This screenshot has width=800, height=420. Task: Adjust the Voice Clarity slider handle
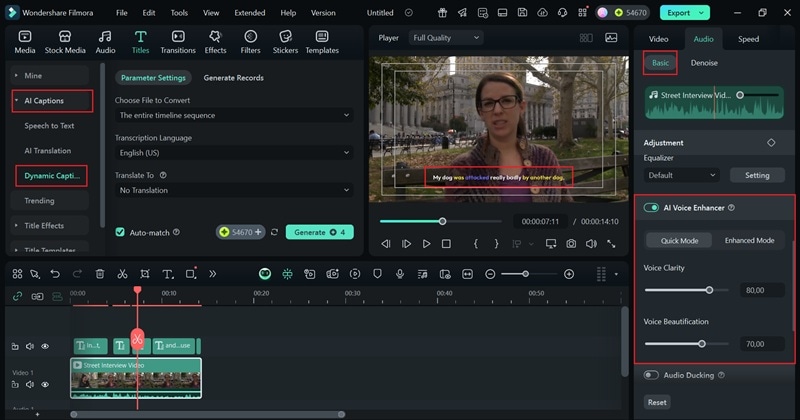point(710,290)
